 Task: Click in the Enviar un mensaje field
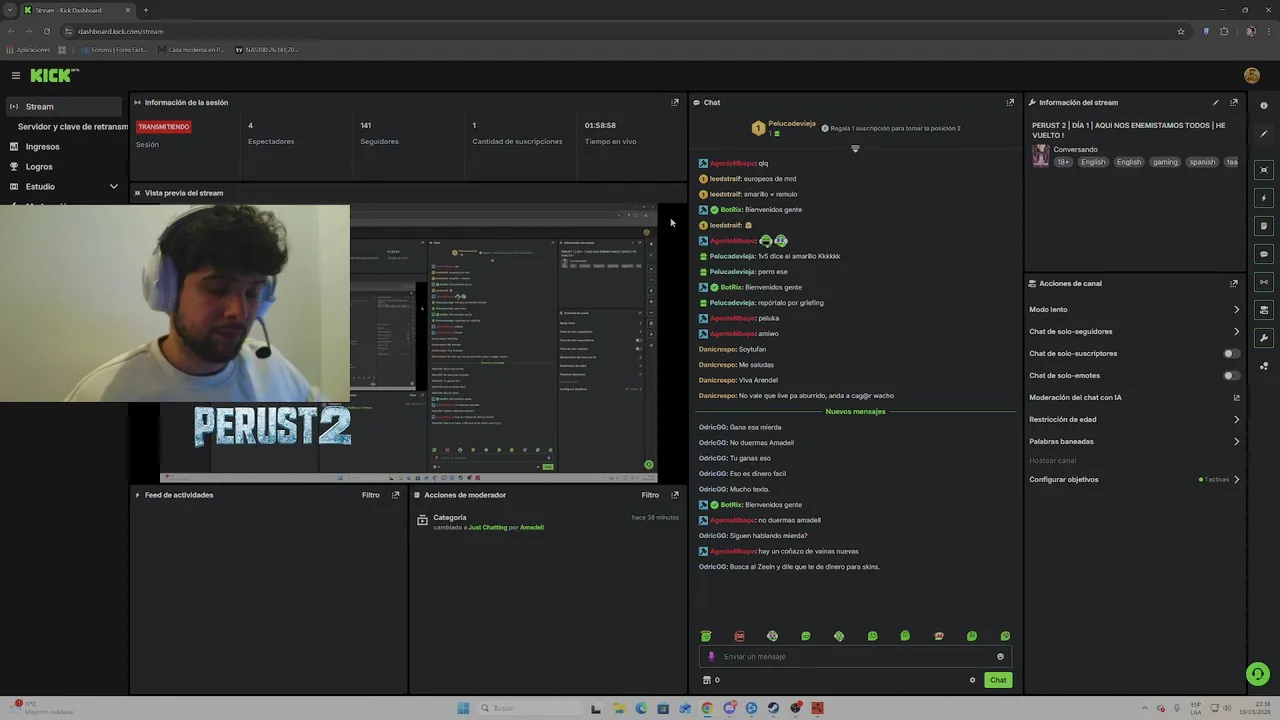(x=855, y=657)
